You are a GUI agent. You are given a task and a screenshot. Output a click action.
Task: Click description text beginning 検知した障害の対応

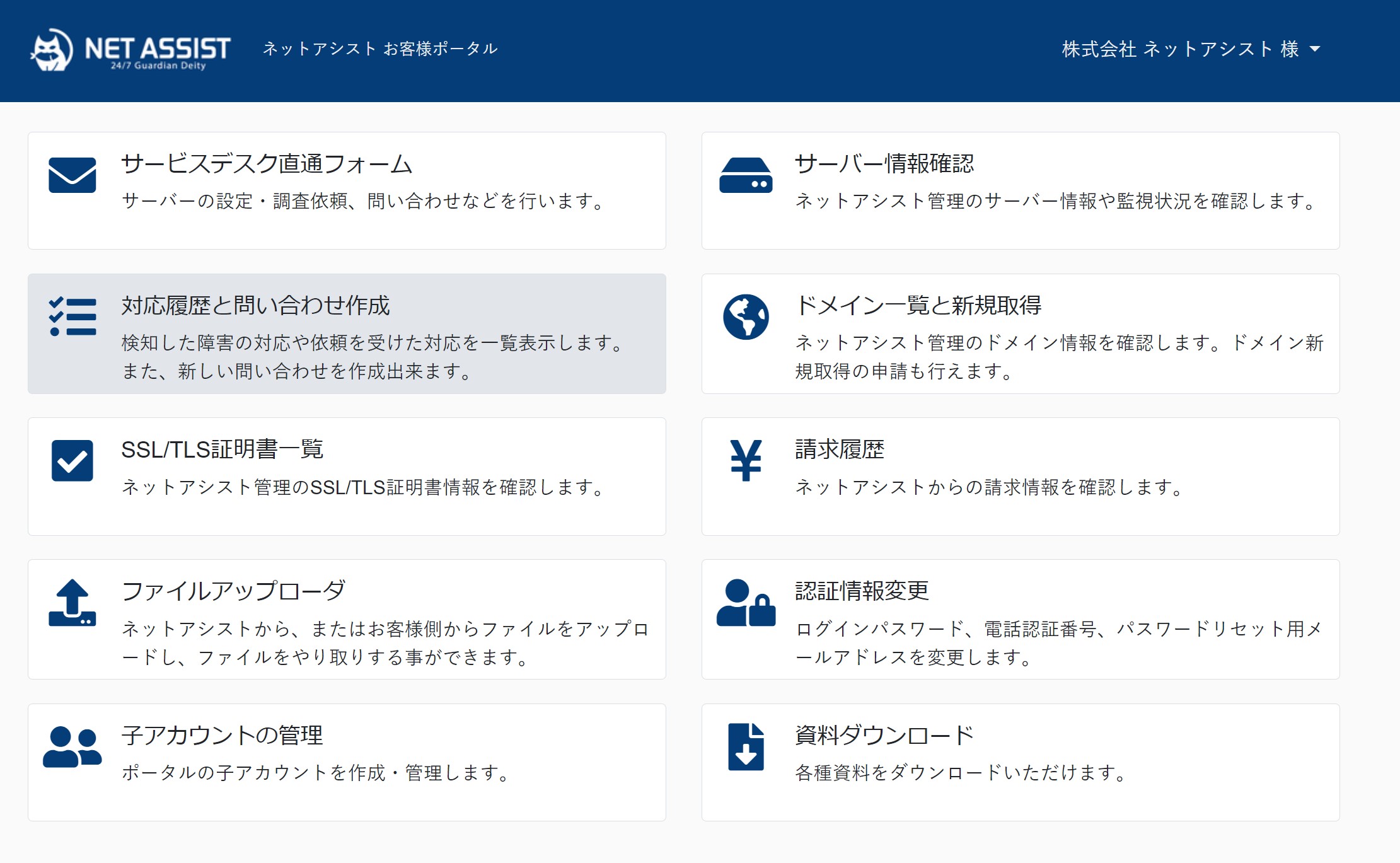[373, 357]
